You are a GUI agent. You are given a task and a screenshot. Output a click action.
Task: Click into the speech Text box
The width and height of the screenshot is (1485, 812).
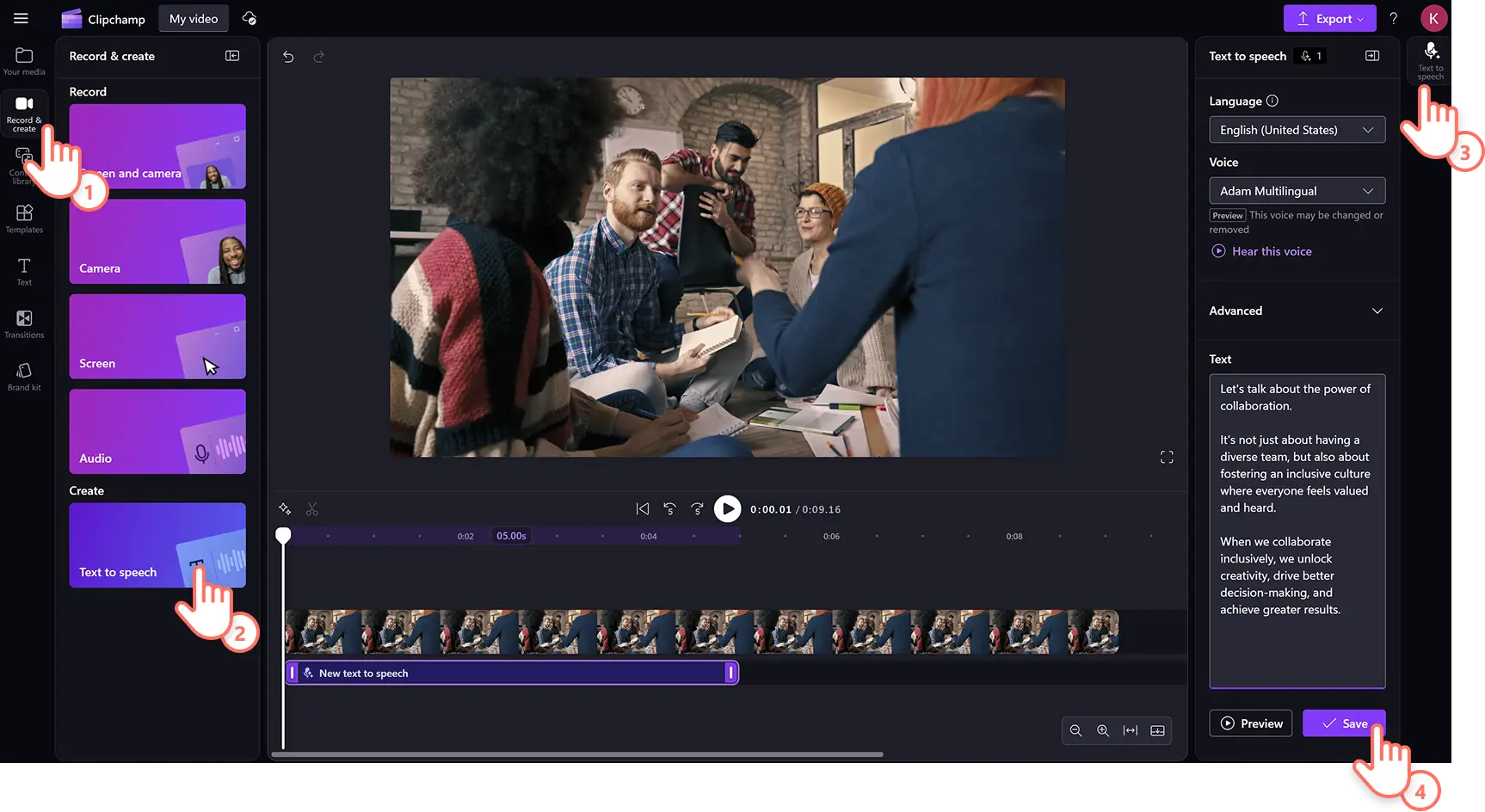pyautogui.click(x=1297, y=531)
